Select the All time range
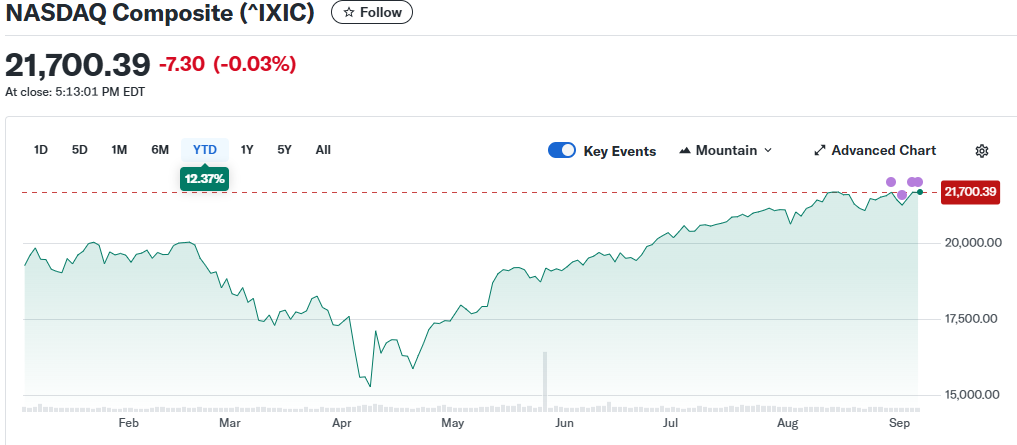1017x445 pixels. tap(323, 150)
